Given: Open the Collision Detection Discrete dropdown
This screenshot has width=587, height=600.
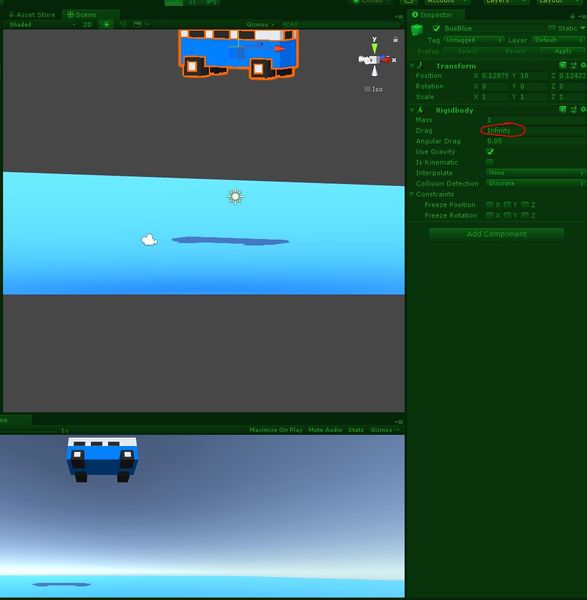Looking at the screenshot, I should coord(536,184).
